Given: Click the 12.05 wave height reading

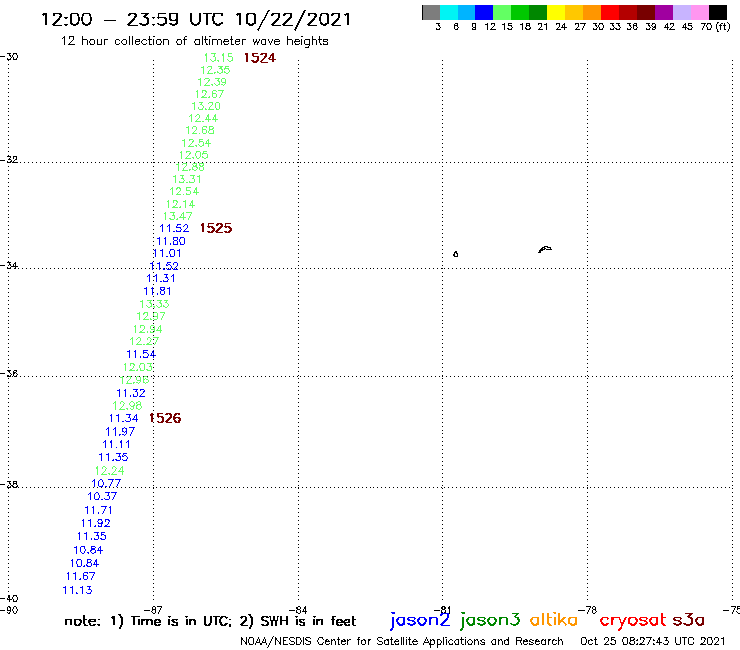Looking at the screenshot, I should 193,155.
